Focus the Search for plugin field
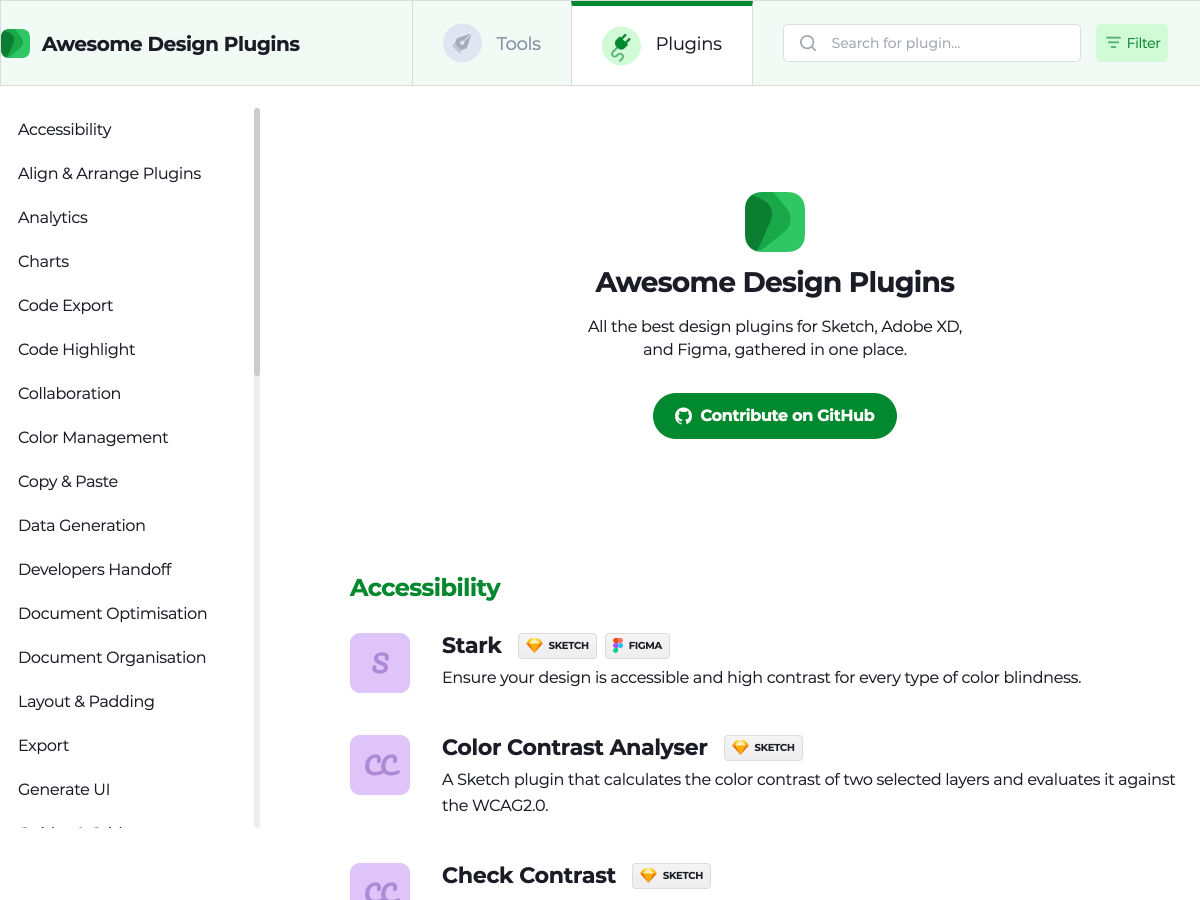 [x=932, y=43]
